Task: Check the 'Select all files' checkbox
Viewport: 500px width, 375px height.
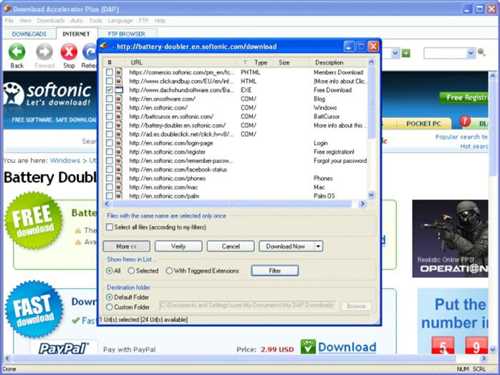Action: click(x=109, y=227)
